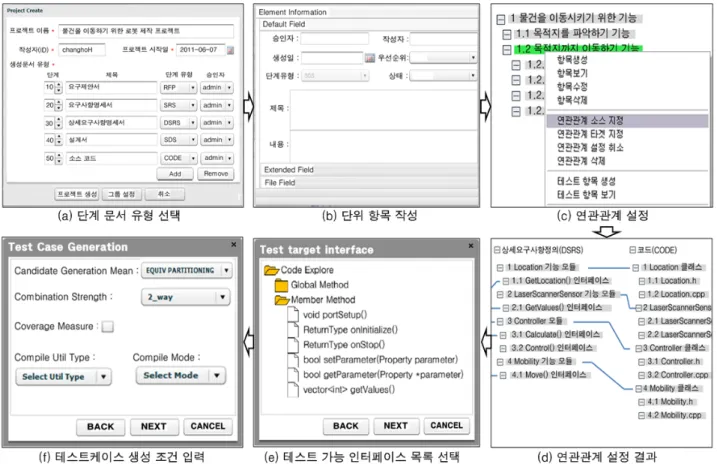Image resolution: width=717 pixels, height=464 pixels.
Task: Click 취소 button in Project Create
Action: 165,194
